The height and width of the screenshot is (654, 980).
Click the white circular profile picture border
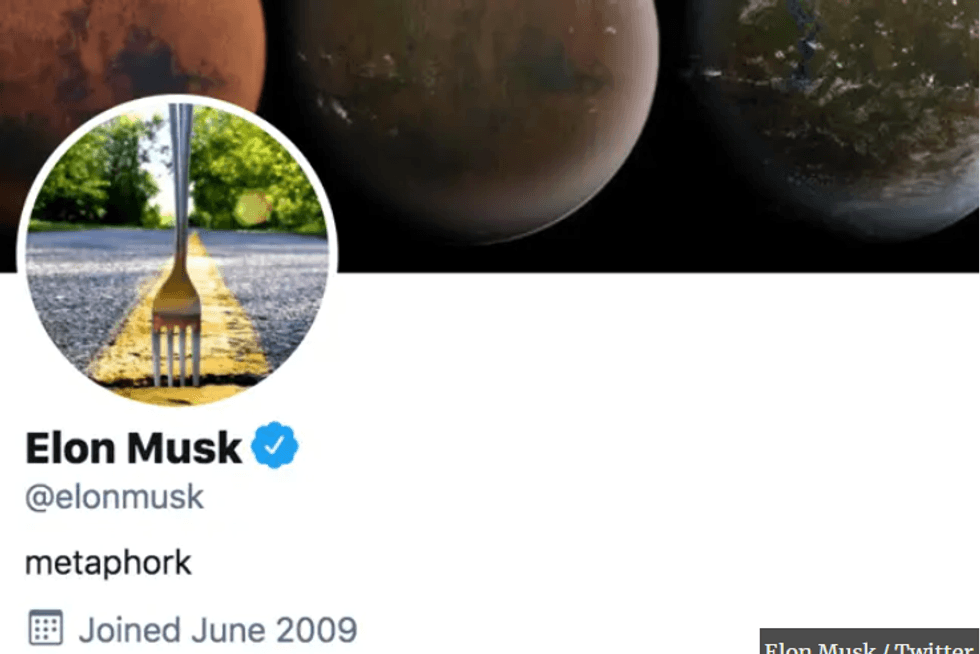[177, 98]
